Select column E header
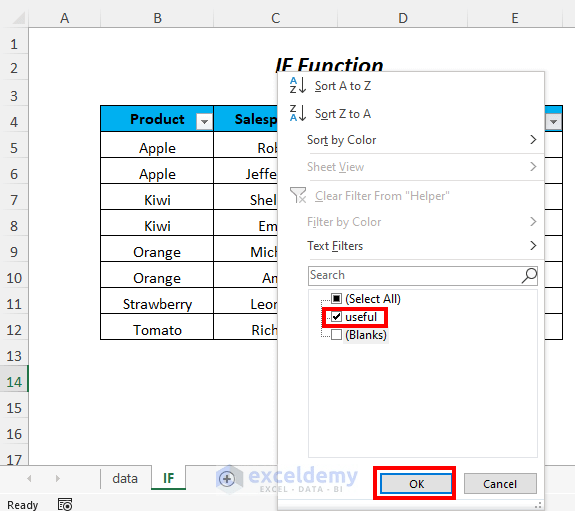The image size is (575, 511). (x=515, y=18)
